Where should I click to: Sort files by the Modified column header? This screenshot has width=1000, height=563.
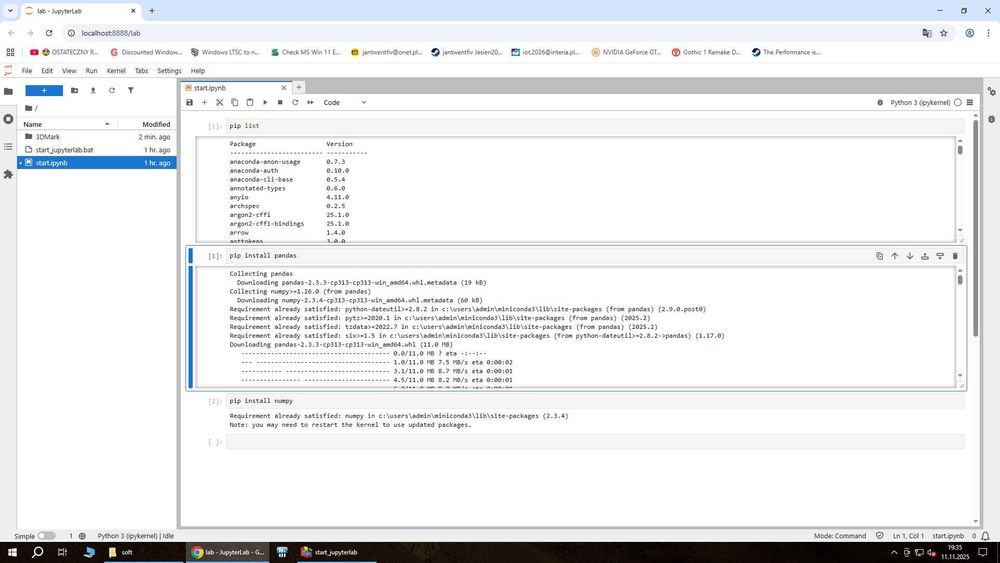tap(148, 124)
